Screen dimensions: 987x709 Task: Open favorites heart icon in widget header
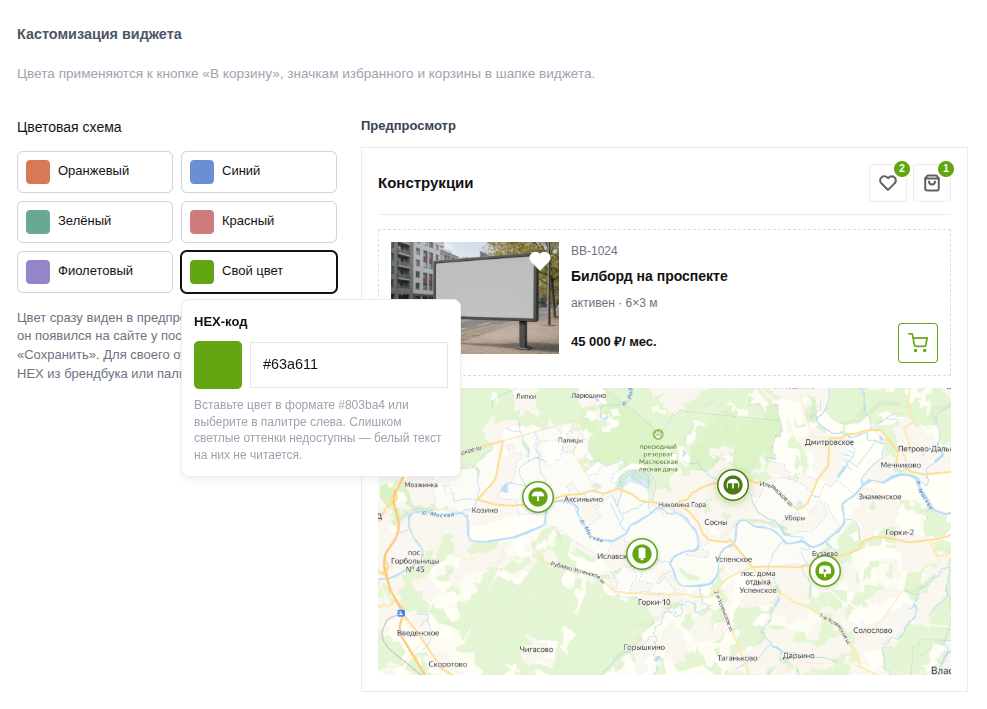888,183
